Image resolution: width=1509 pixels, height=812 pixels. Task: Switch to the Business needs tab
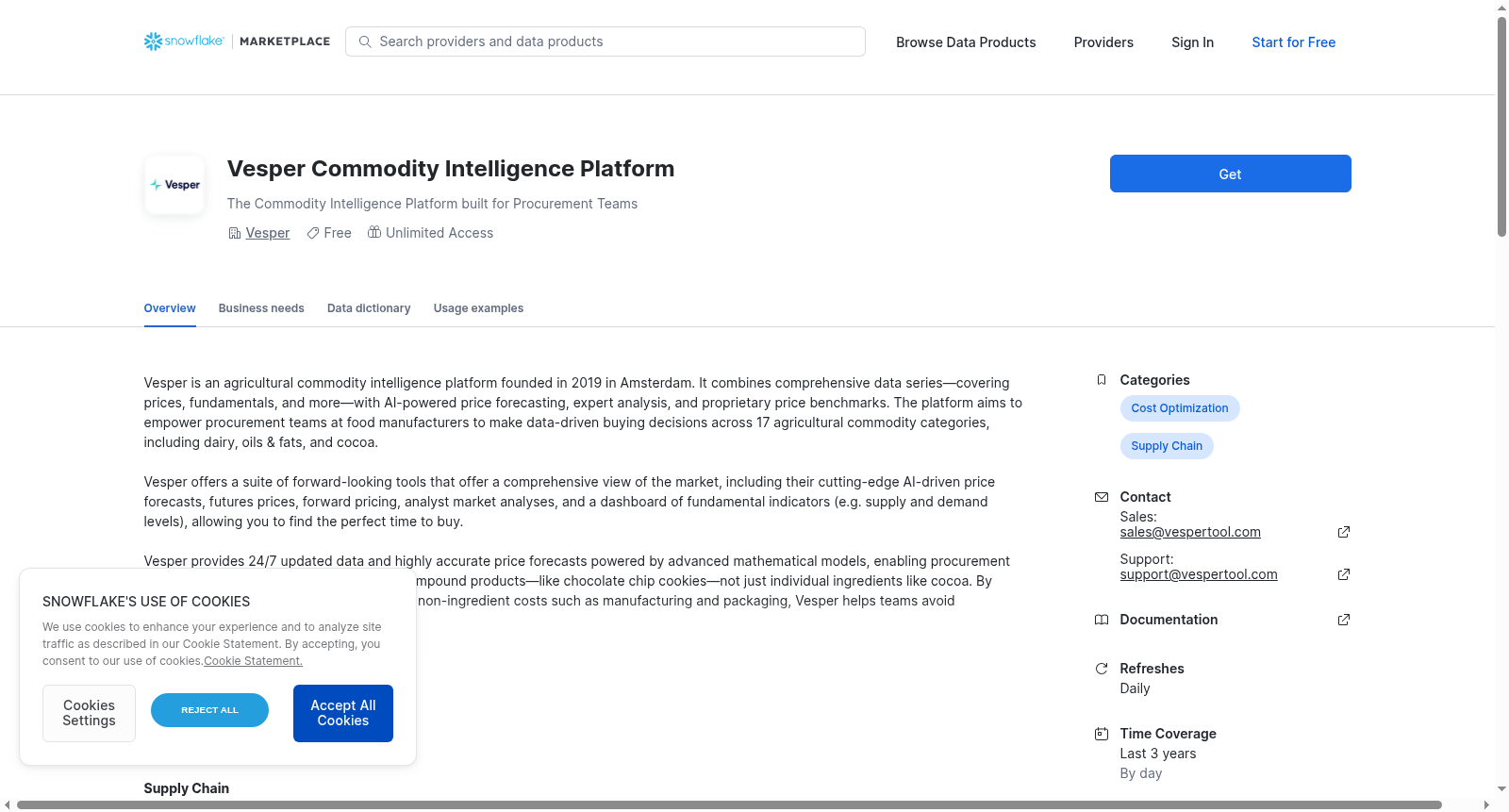click(261, 308)
